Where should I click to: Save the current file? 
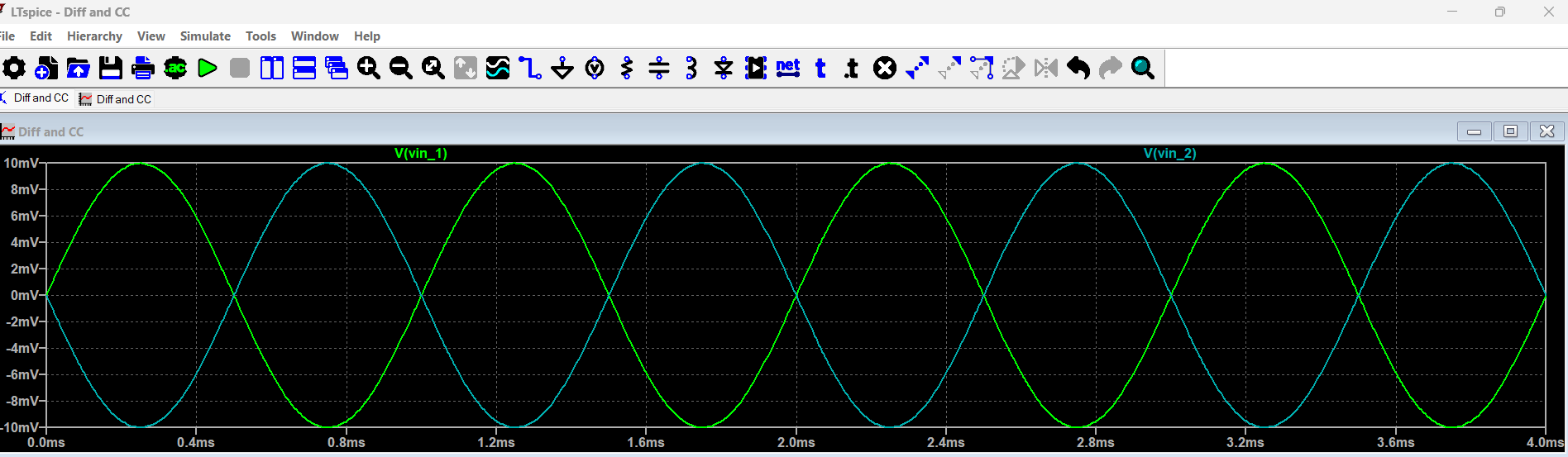point(111,68)
